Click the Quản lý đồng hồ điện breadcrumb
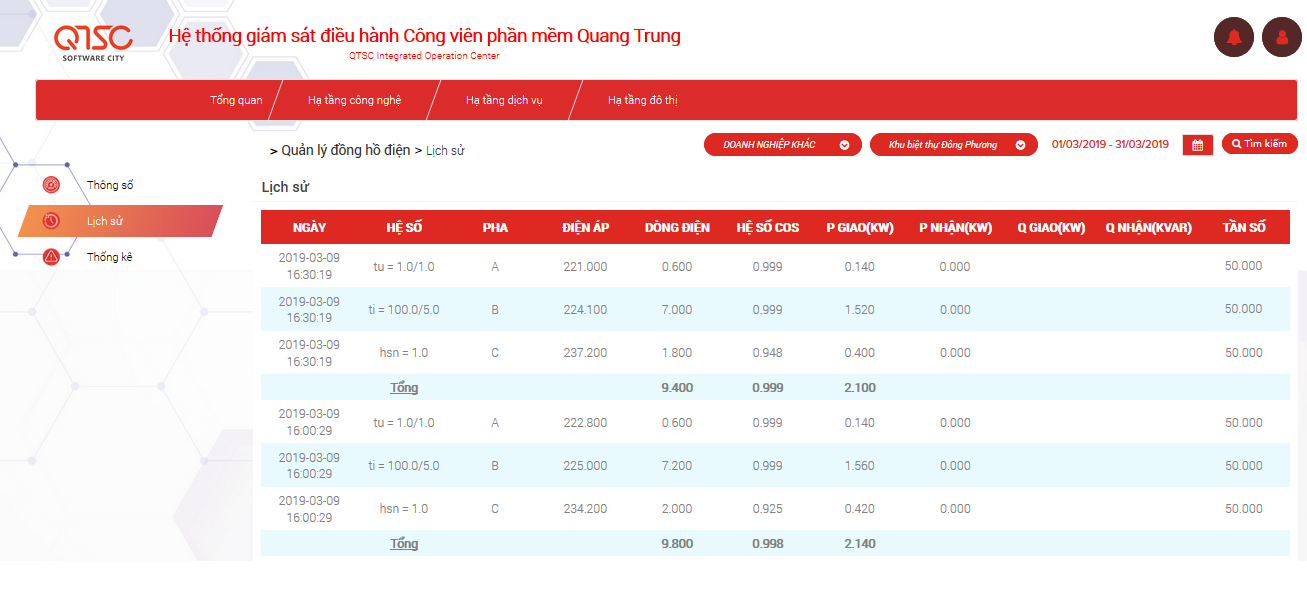 point(345,150)
